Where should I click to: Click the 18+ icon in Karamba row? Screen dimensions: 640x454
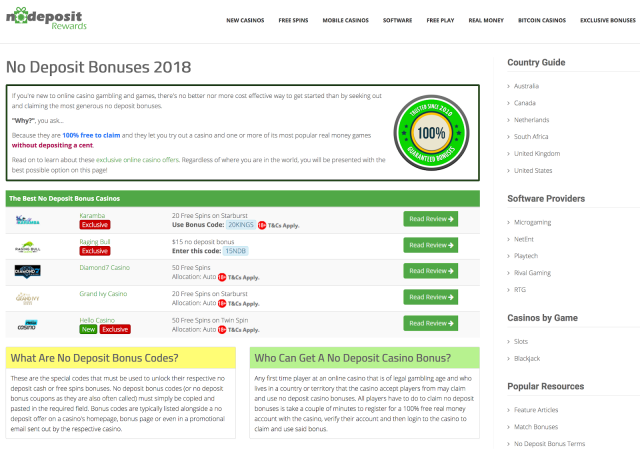pos(262,225)
